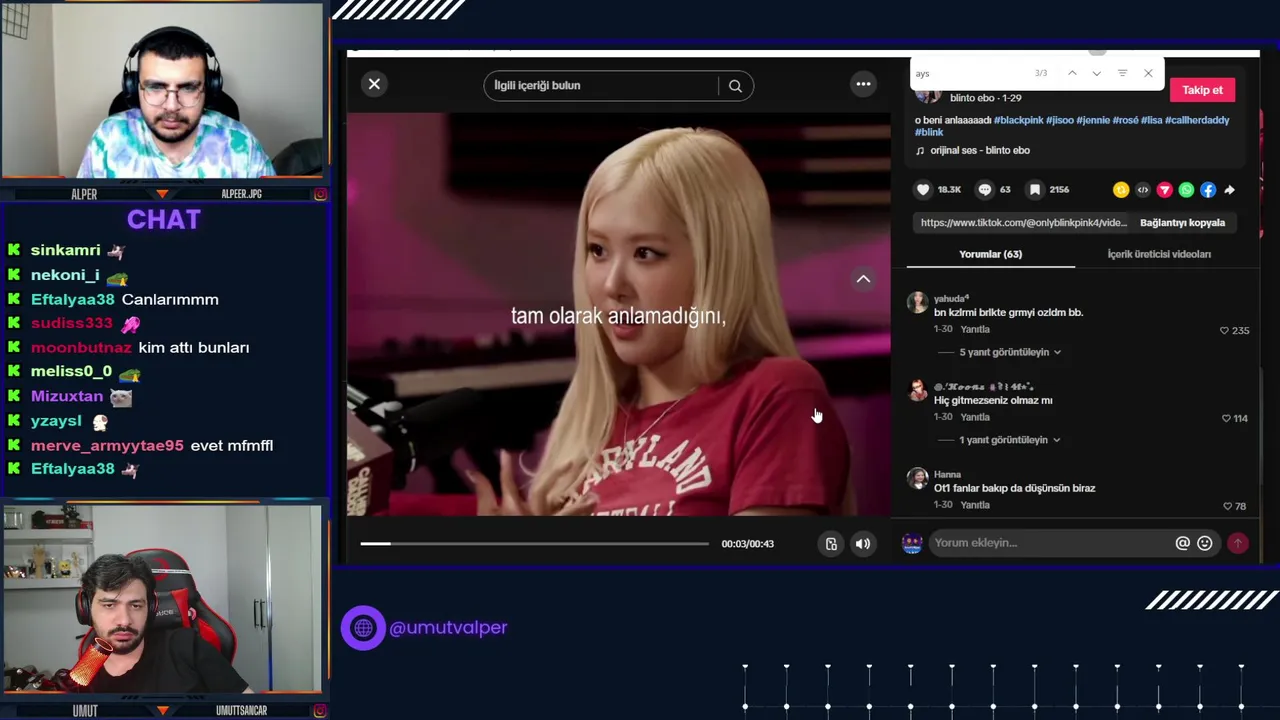Open the three-dot more options menu
1280x720 pixels.
point(863,84)
